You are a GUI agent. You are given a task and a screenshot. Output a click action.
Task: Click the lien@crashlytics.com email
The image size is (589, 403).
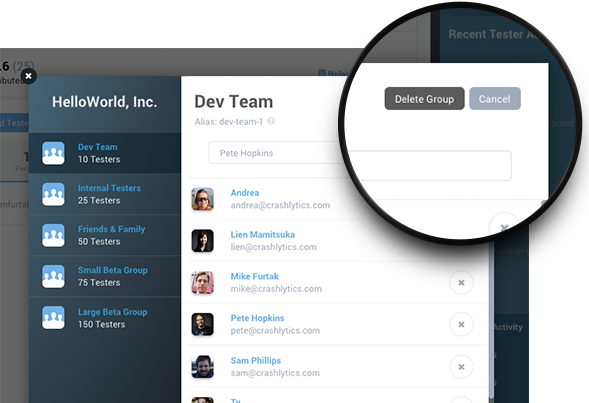(273, 247)
